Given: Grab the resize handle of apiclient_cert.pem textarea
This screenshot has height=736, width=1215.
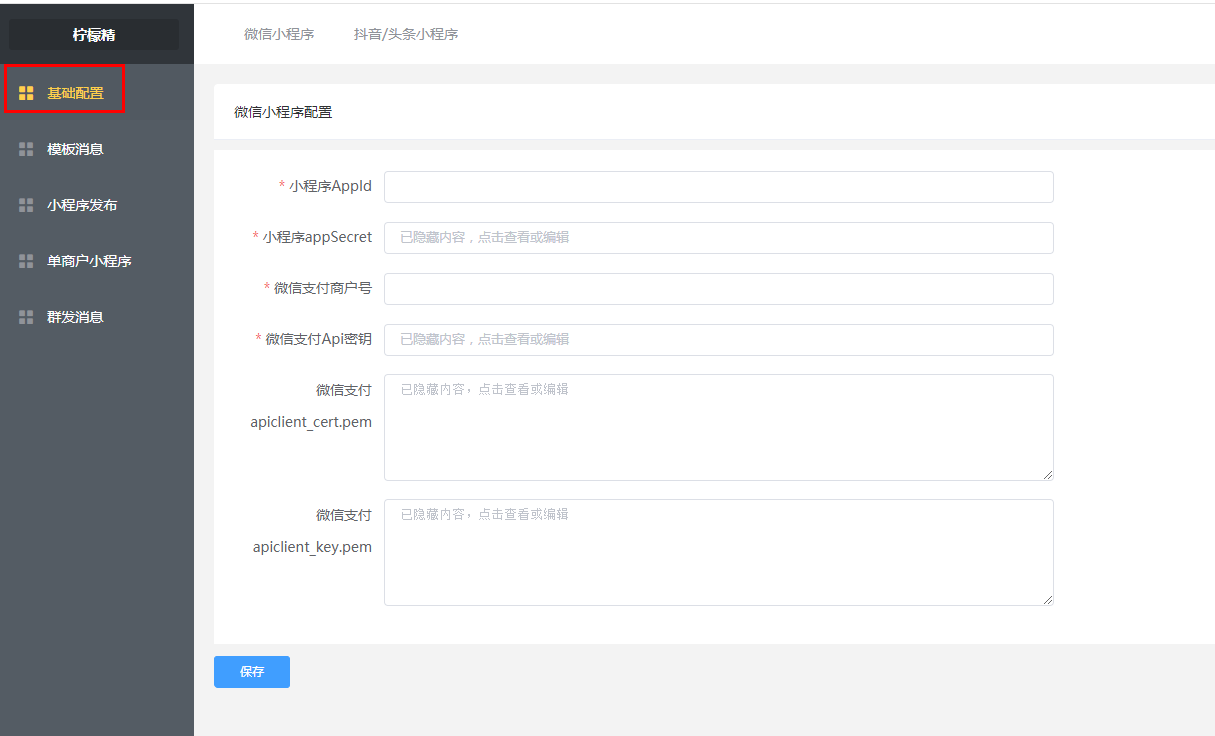Looking at the screenshot, I should point(1048,475).
